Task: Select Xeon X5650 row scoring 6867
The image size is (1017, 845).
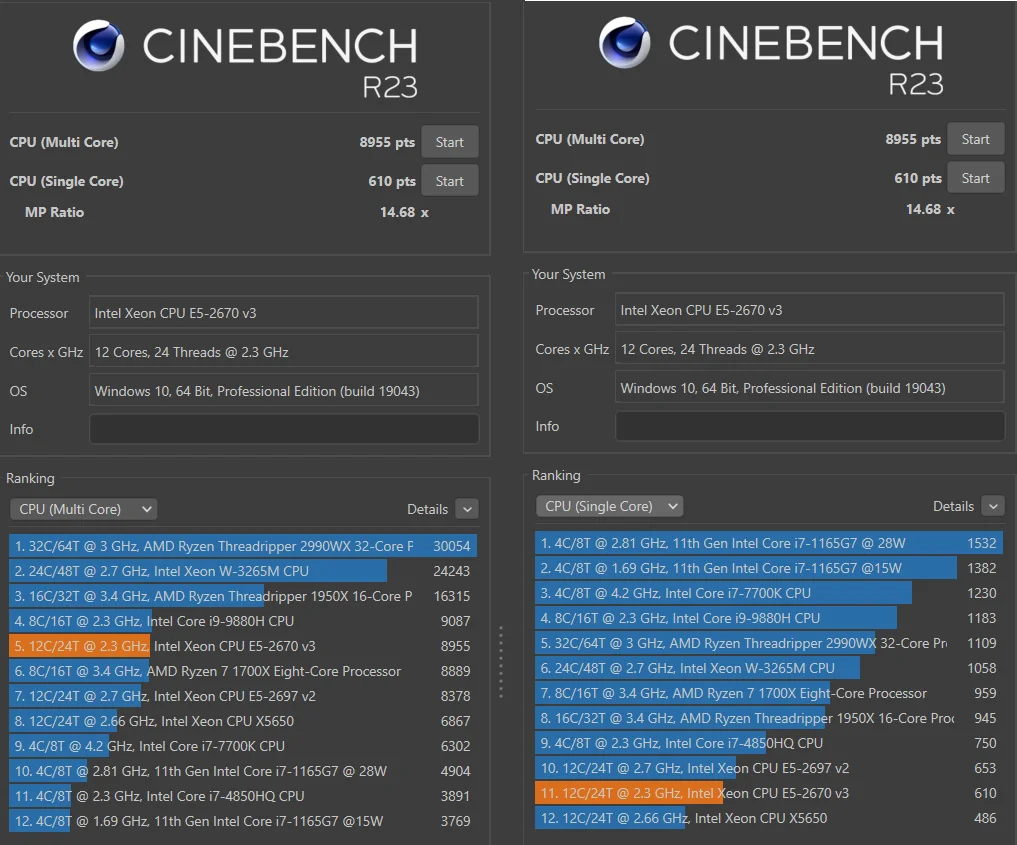Action: (243, 720)
